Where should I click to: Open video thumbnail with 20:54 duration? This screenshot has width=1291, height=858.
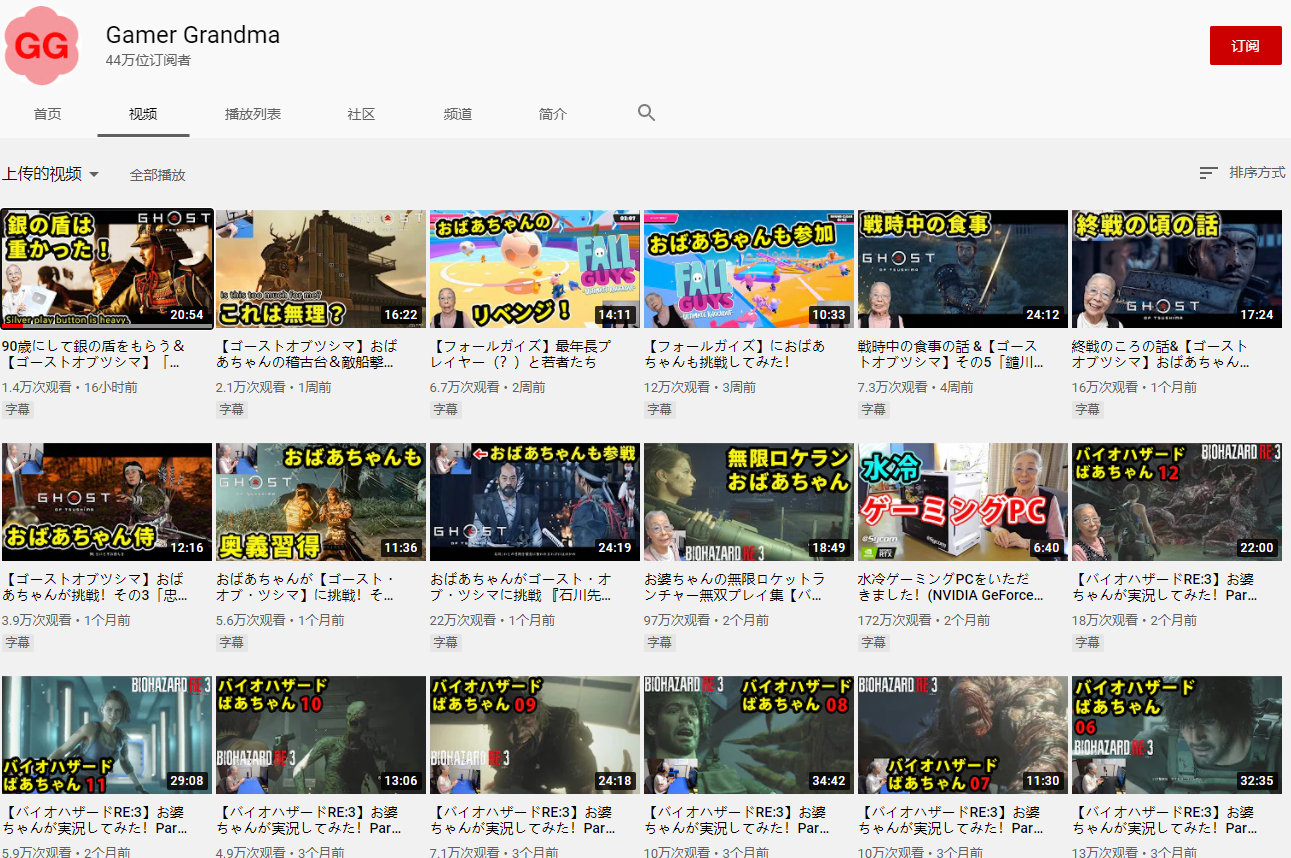point(107,269)
